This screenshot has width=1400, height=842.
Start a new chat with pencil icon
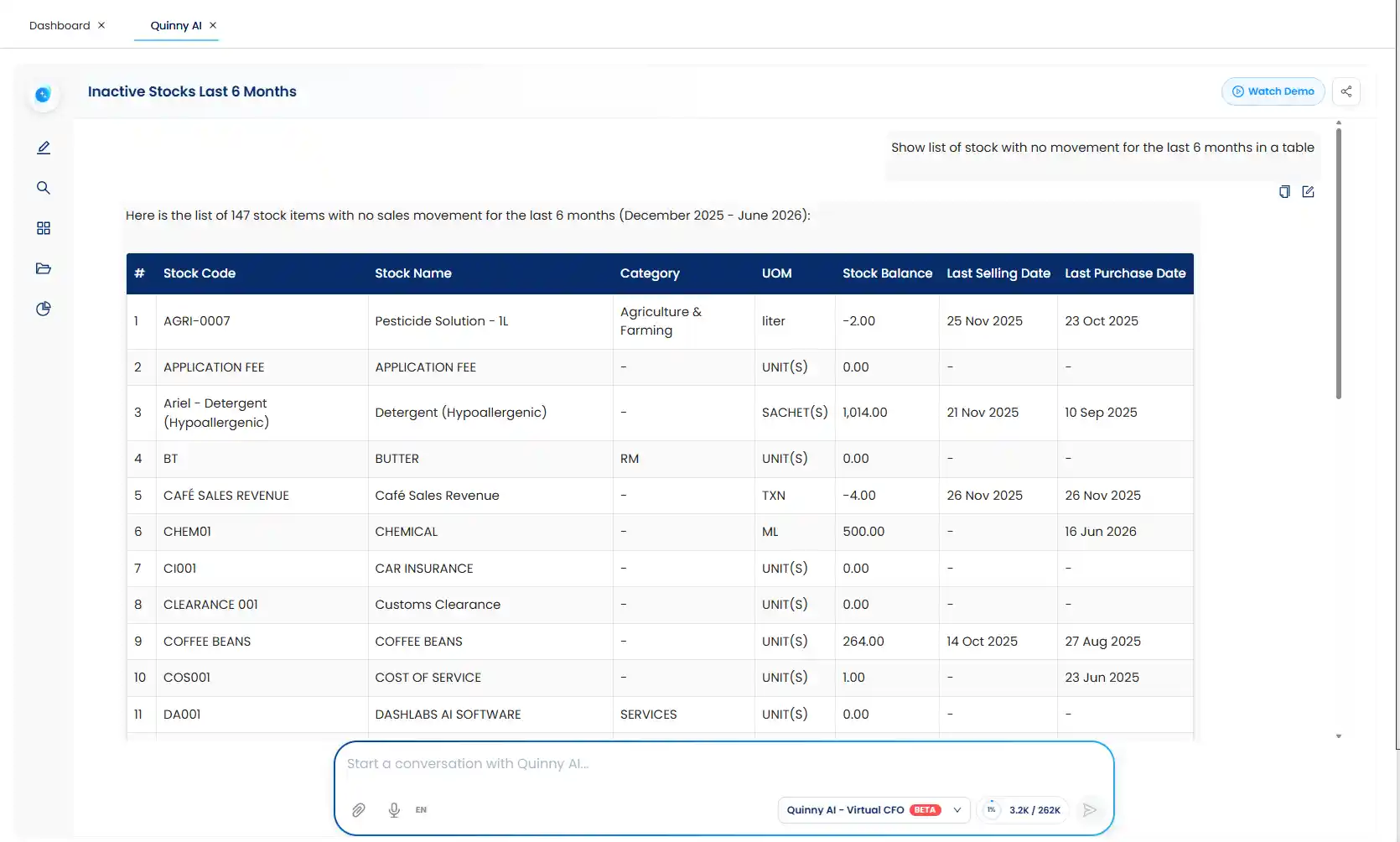pos(44,148)
